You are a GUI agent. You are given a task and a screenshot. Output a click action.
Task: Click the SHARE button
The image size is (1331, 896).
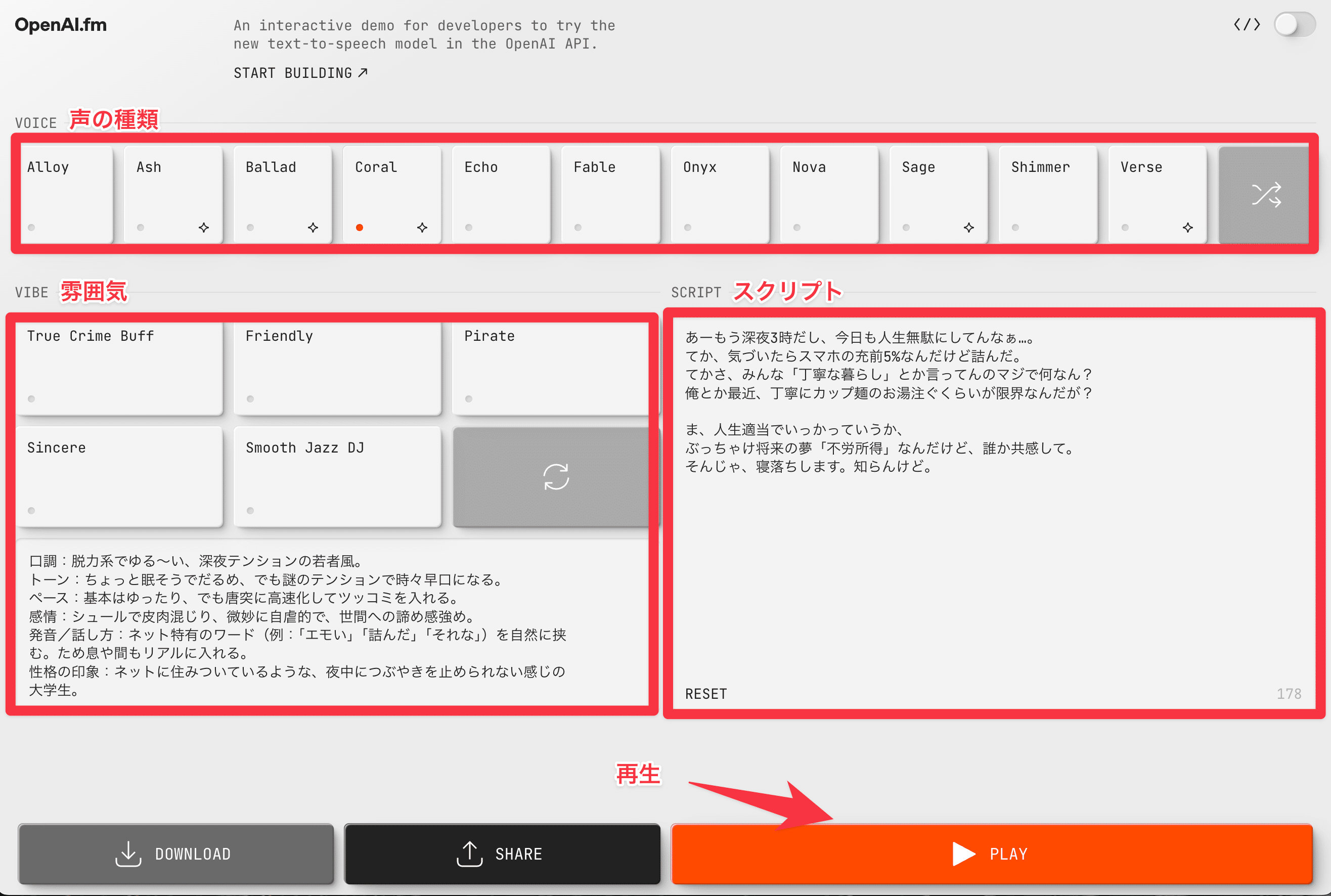(x=501, y=854)
